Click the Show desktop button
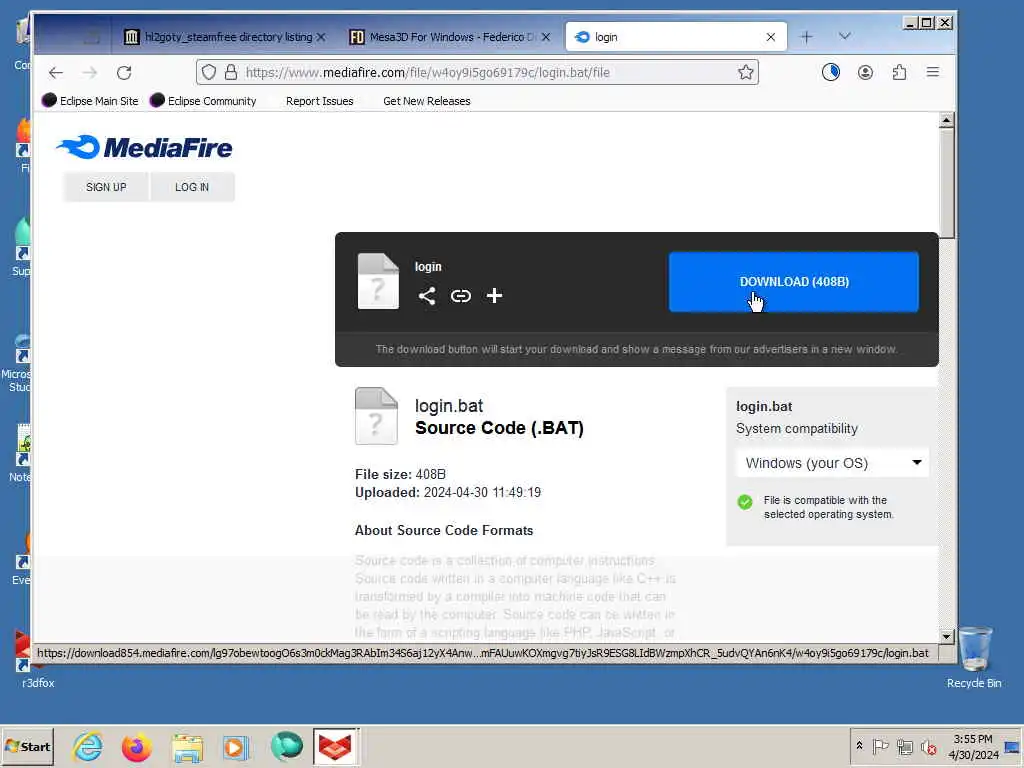The height and width of the screenshot is (768, 1024). click(1013, 746)
